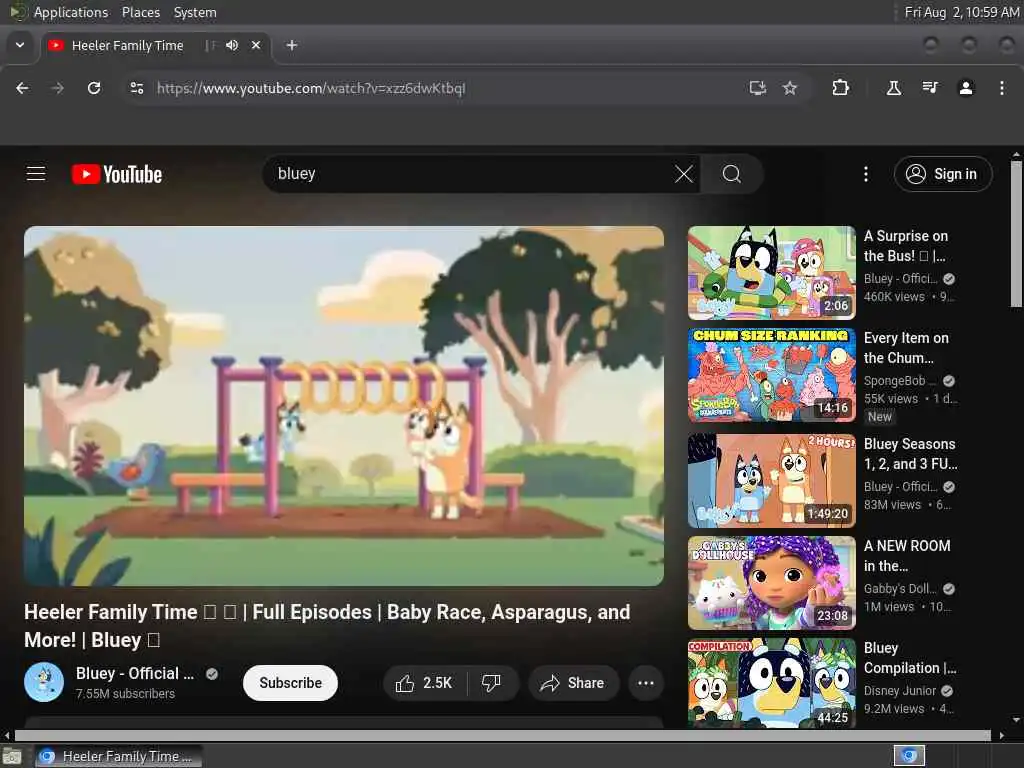The width and height of the screenshot is (1024, 768).
Task: Click the horizontal page scrollbar
Action: (x=503, y=735)
